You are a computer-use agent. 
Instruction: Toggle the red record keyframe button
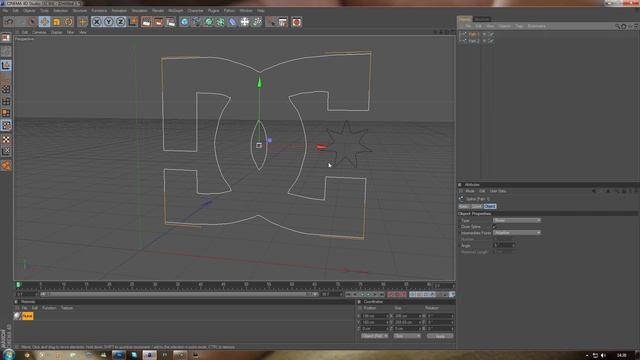click(x=391, y=294)
